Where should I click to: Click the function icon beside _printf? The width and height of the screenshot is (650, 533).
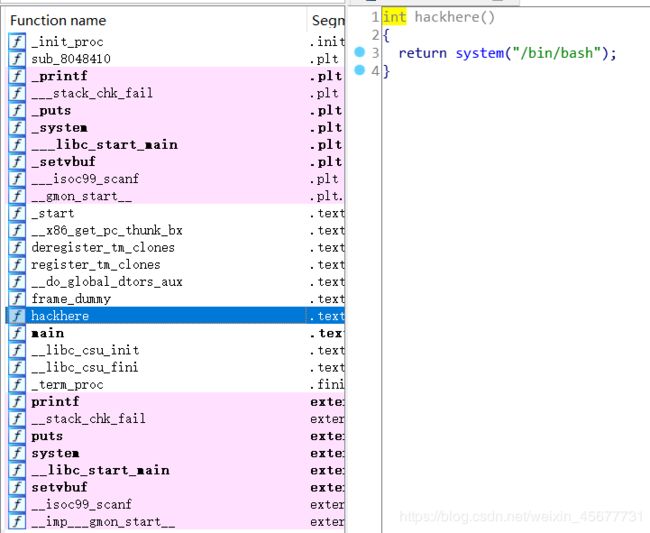17,76
